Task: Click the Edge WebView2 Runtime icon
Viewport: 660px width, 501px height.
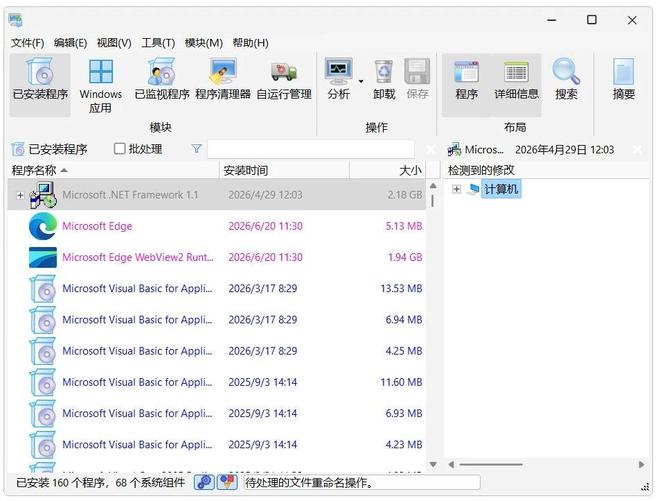Action: tap(43, 257)
